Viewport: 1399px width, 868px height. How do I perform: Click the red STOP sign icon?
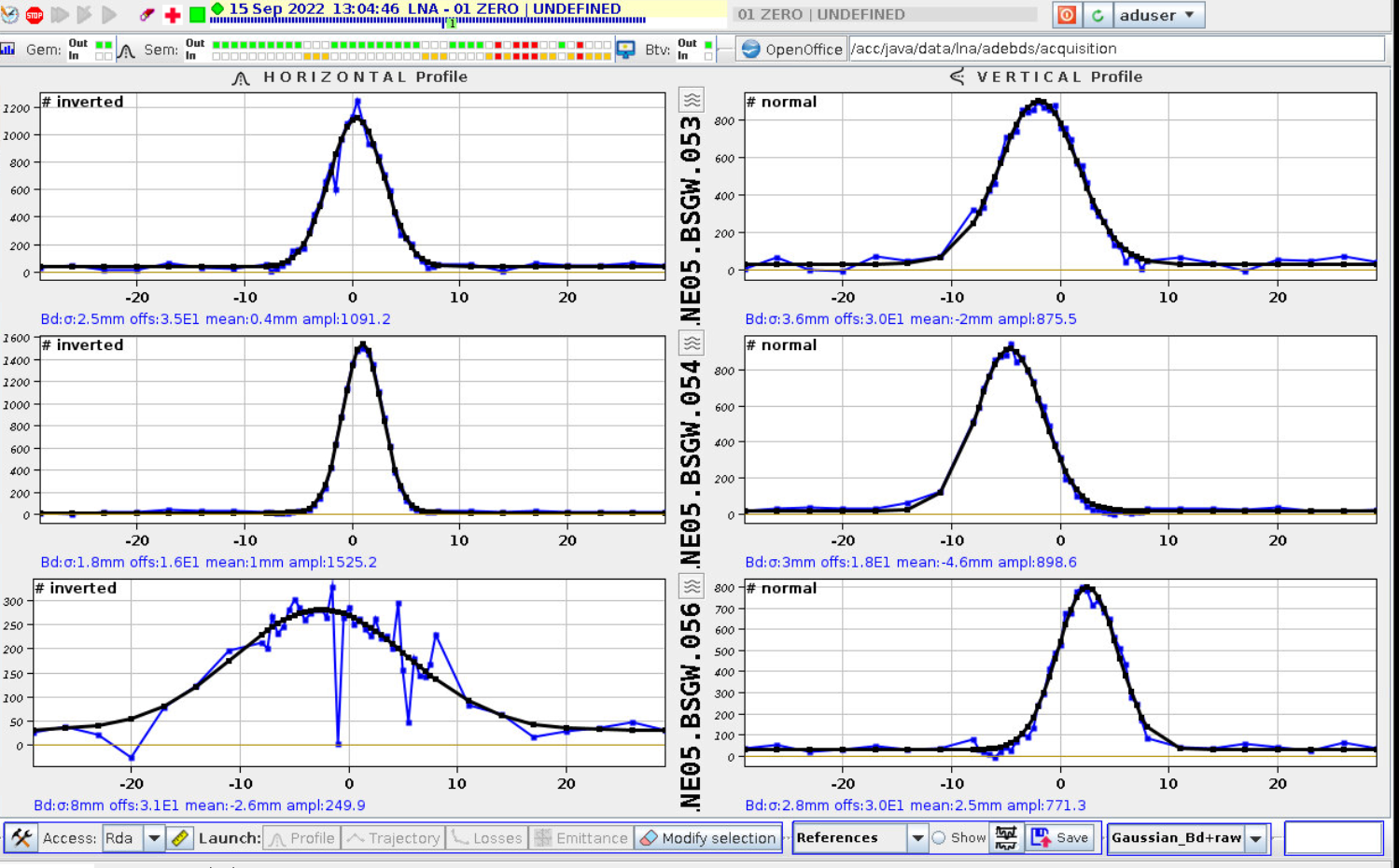click(x=35, y=15)
